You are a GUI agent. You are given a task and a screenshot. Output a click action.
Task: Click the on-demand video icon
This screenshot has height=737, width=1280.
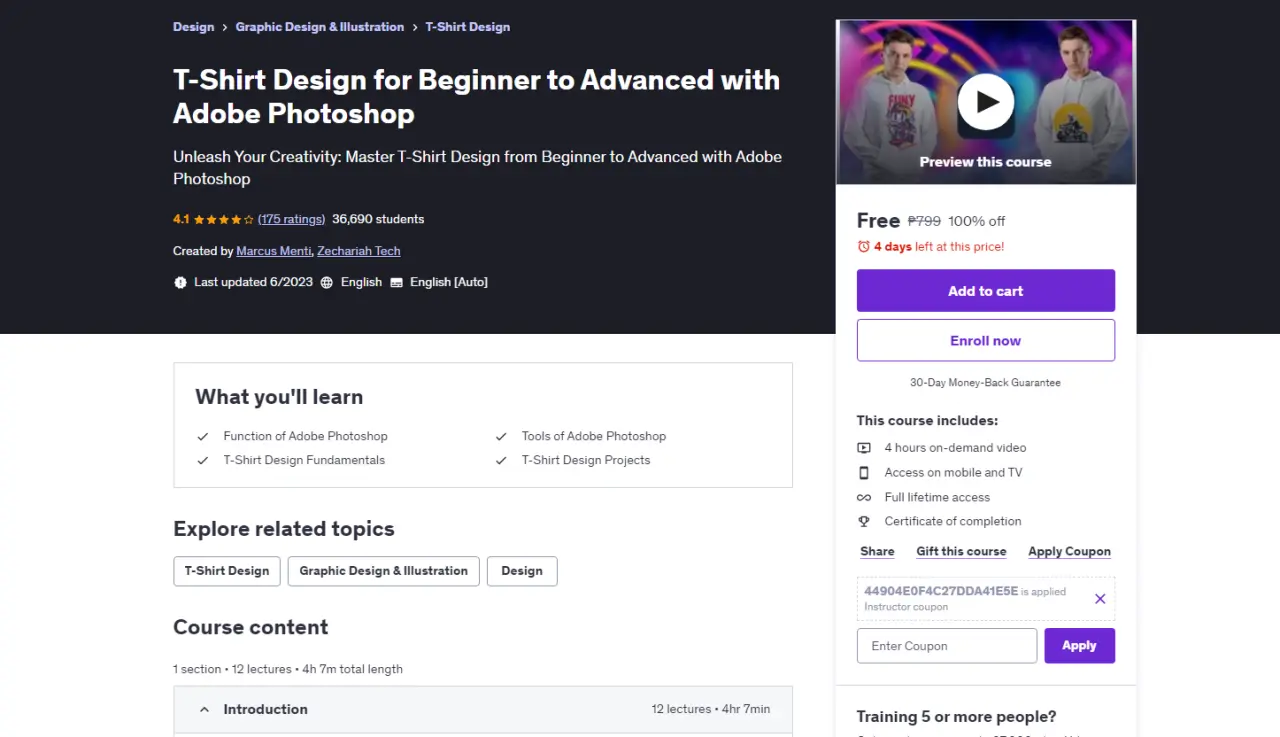click(x=864, y=448)
